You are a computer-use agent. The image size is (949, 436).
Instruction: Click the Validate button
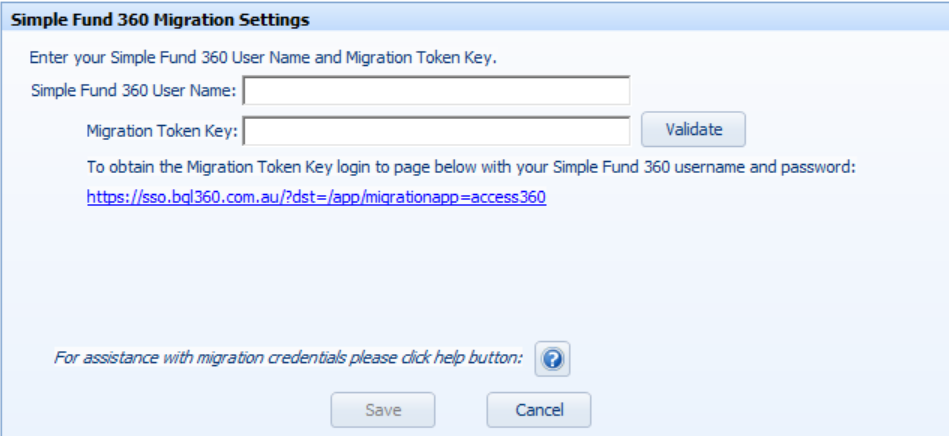pos(694,129)
